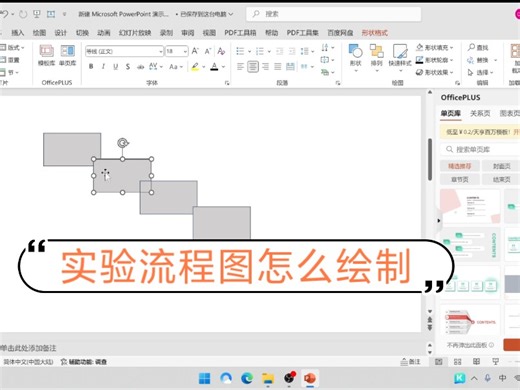This screenshot has width=520, height=390.
Task: Set paragraph to left alignment
Action: (240, 67)
